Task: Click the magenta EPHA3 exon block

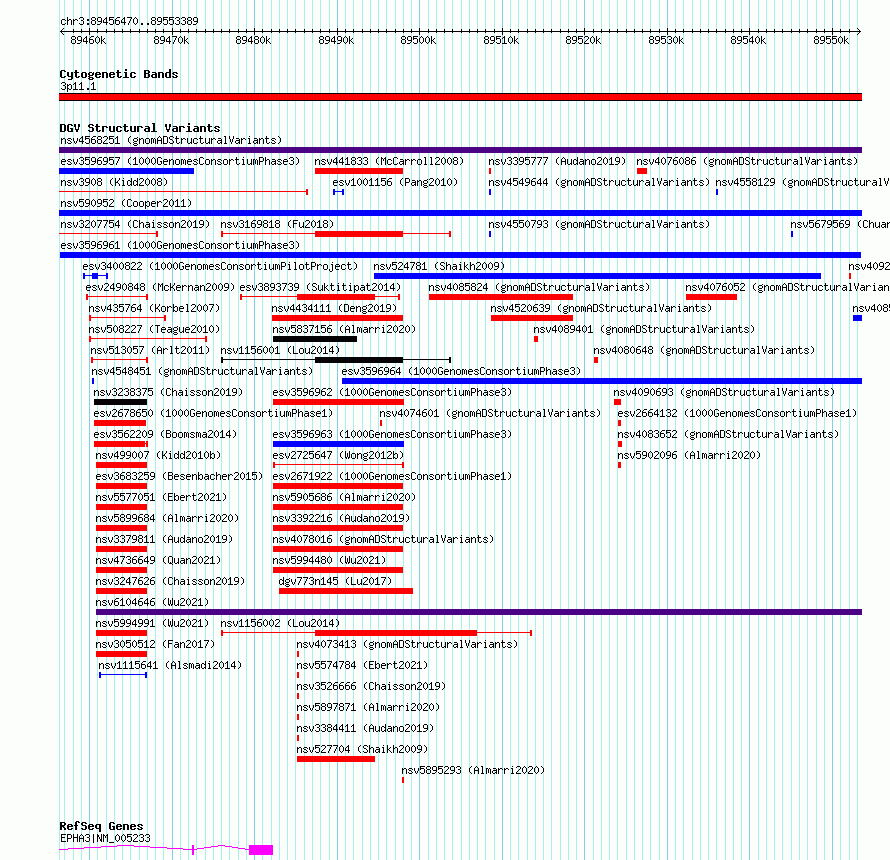Action: [x=261, y=850]
